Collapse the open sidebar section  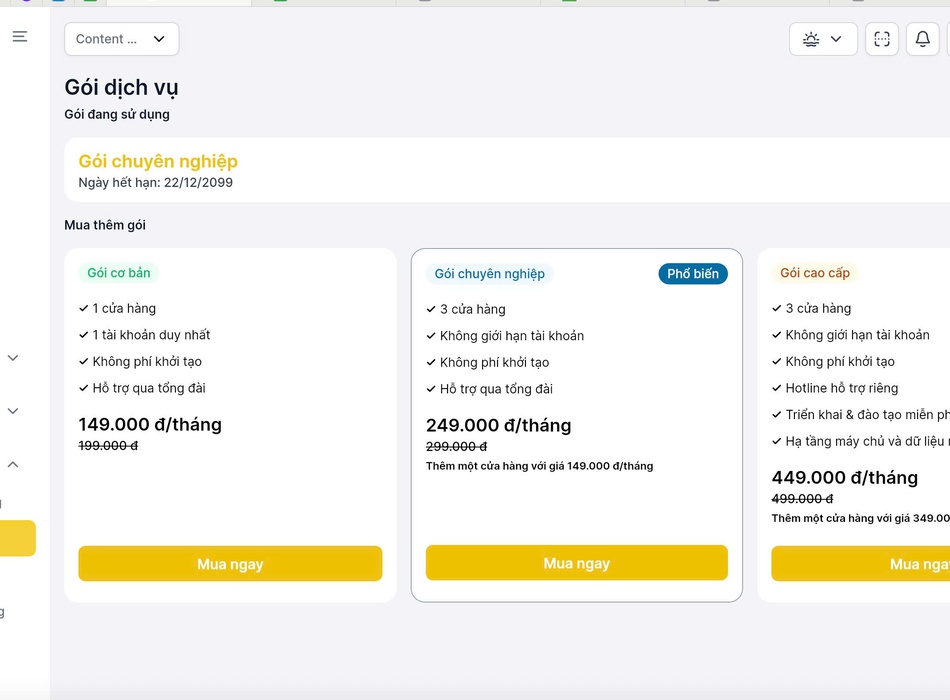click(x=13, y=464)
